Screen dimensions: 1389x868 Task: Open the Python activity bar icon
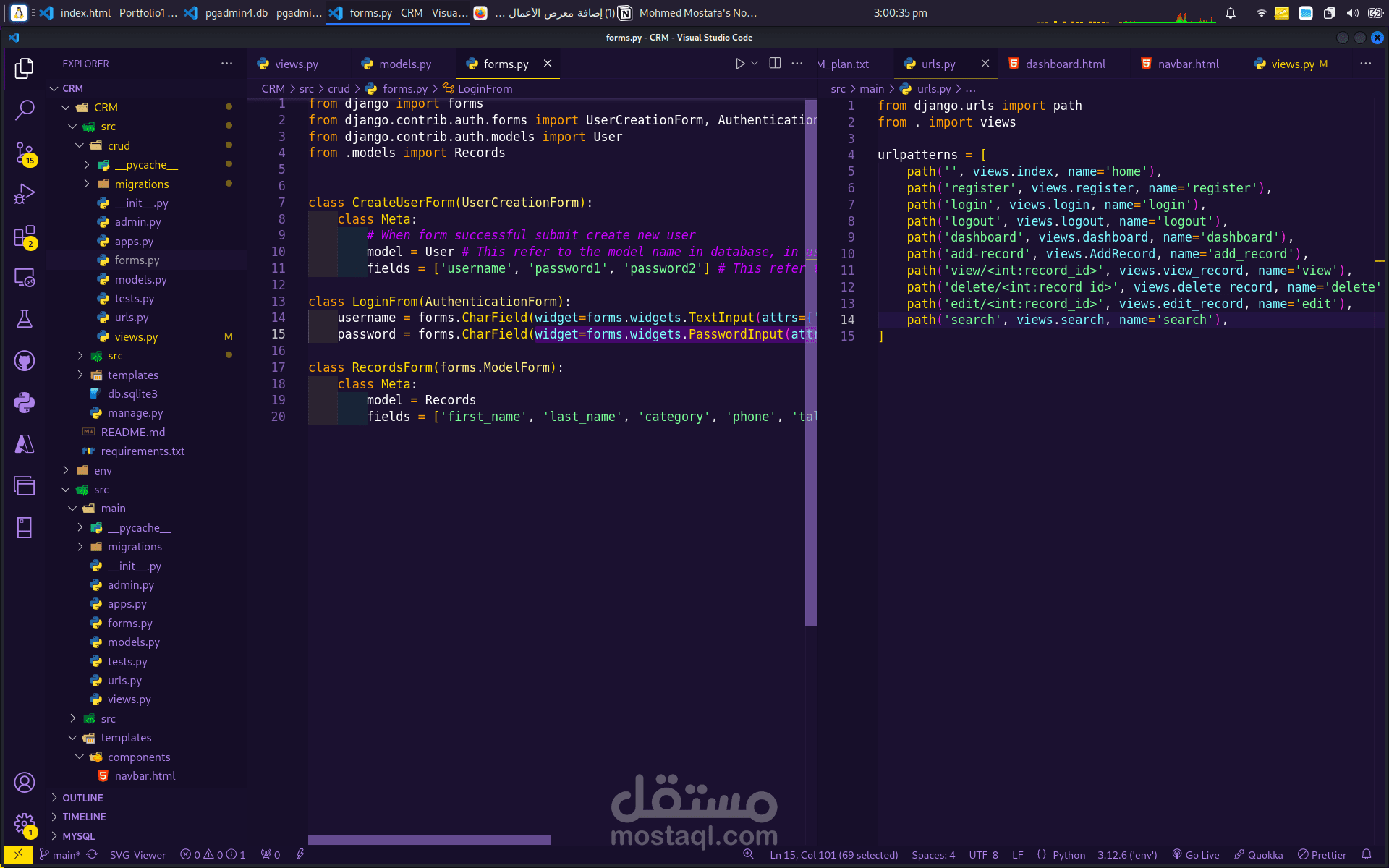point(25,402)
